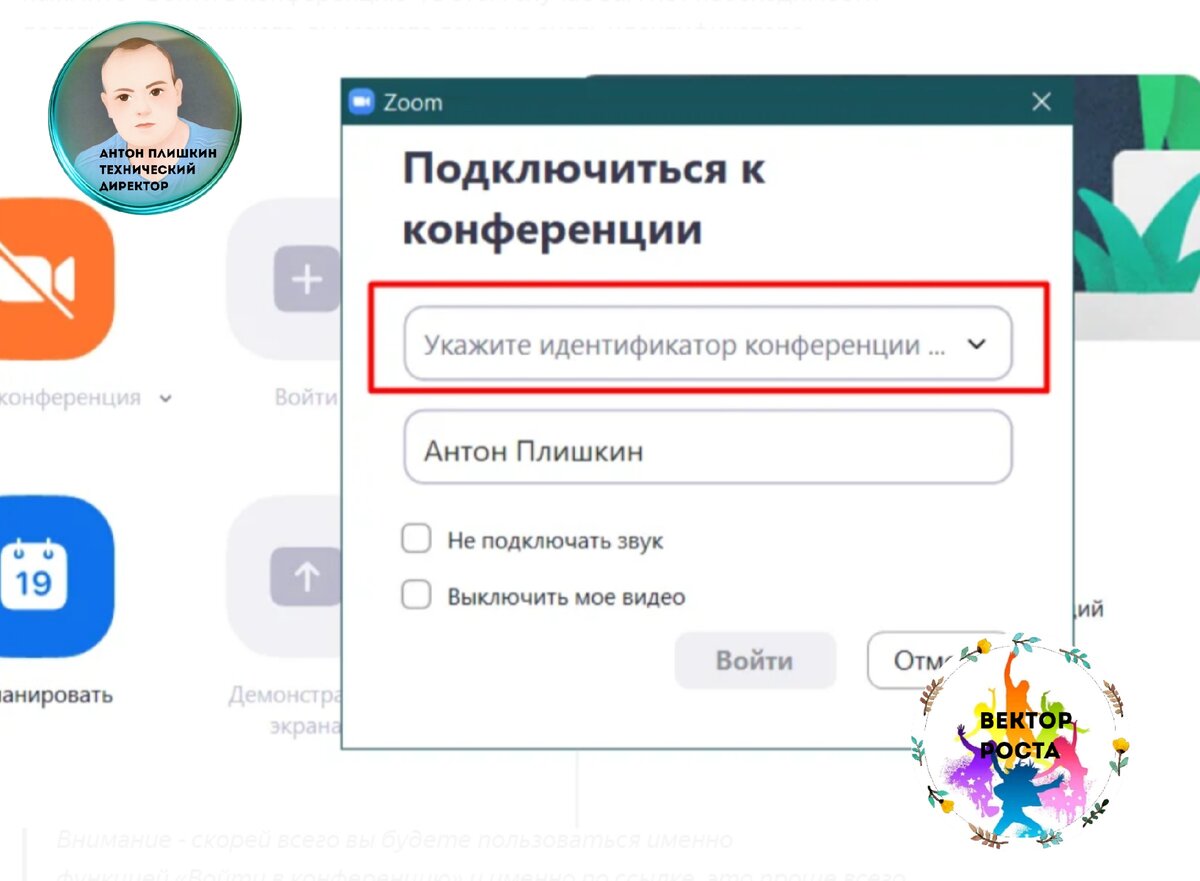Click the Вектор Роста circular logo
Screen dimensions: 1200x881
pyautogui.click(x=1020, y=740)
